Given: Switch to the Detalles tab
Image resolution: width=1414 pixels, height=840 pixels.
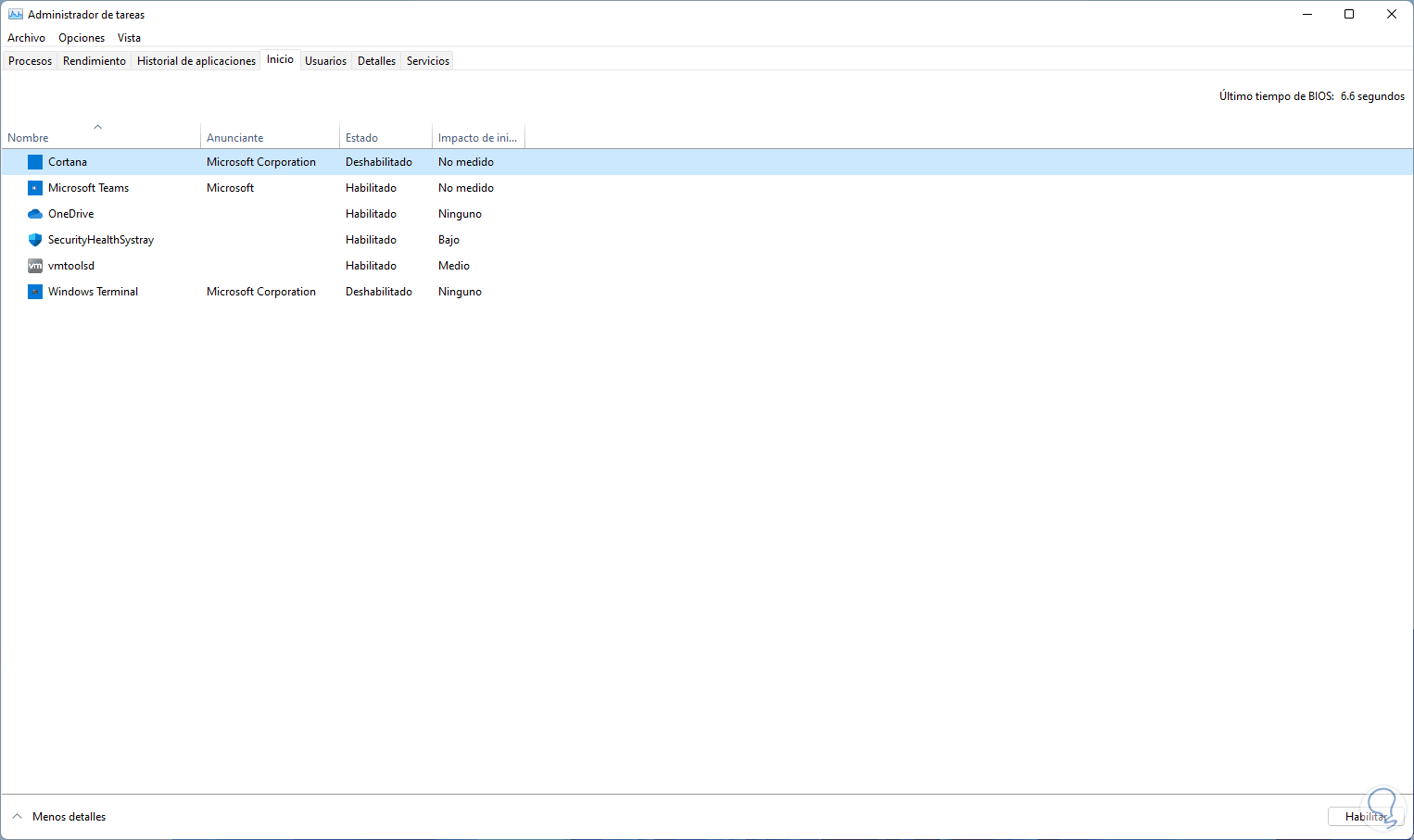Looking at the screenshot, I should 376,61.
